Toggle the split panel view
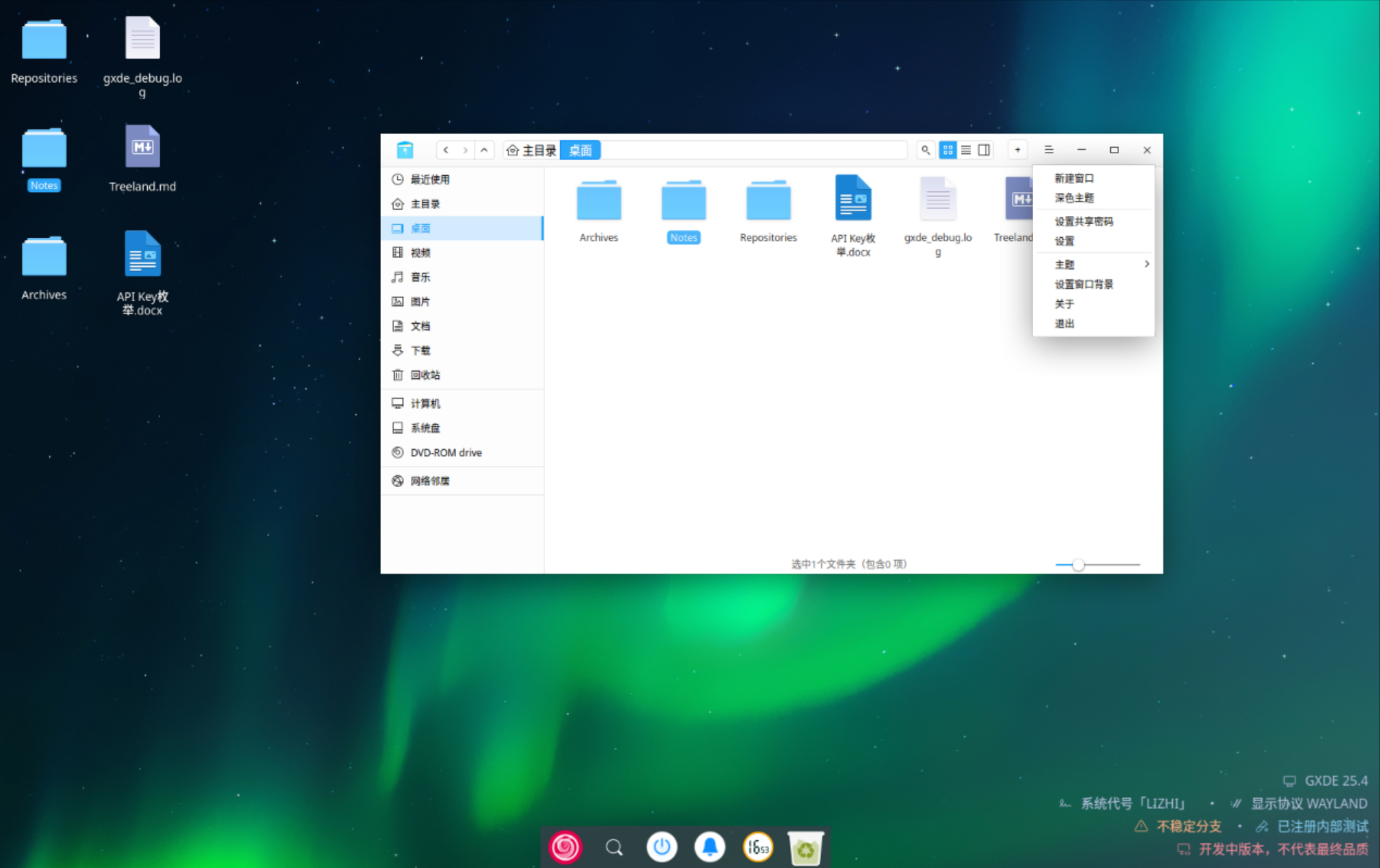 click(x=984, y=150)
